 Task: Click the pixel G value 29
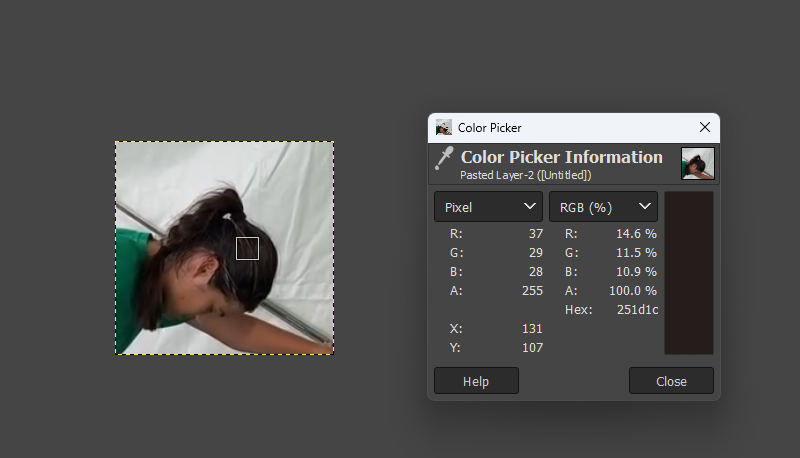coord(536,253)
